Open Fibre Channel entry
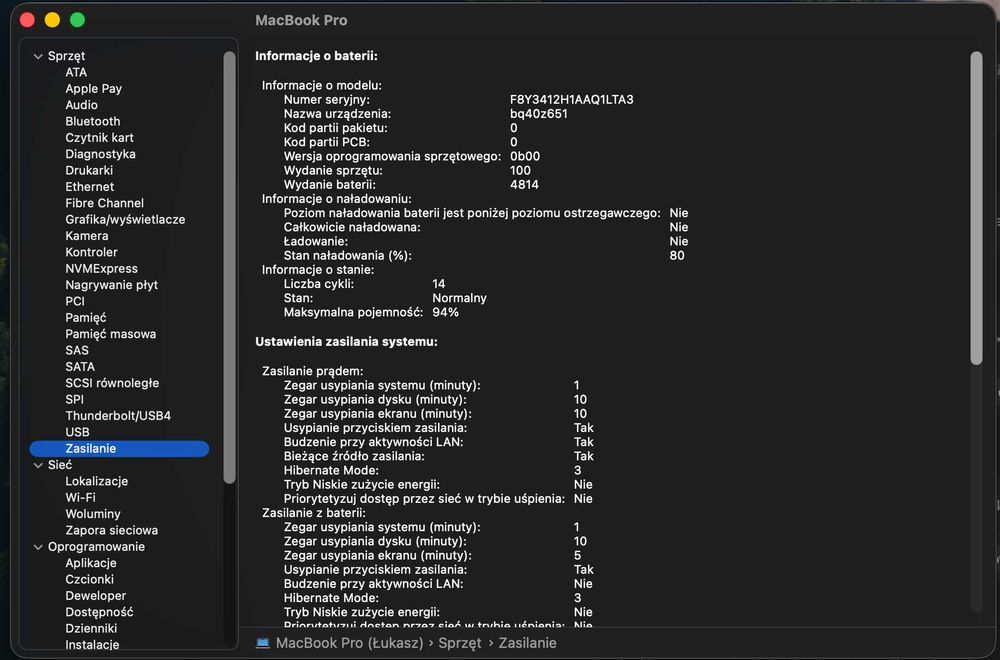 click(x=104, y=203)
